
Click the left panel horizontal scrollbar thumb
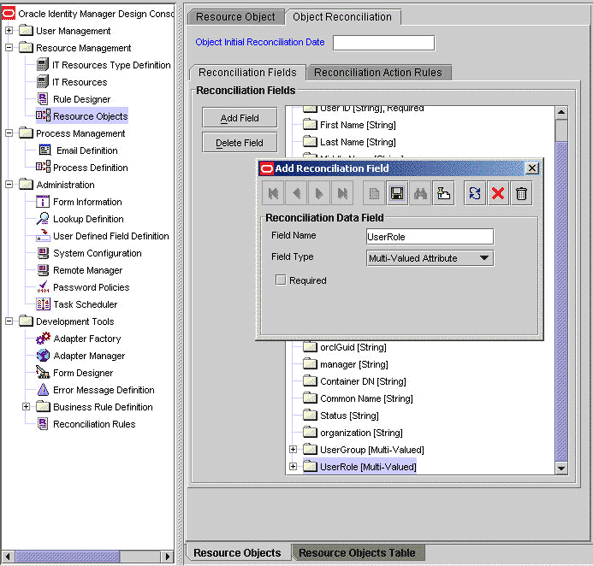(x=67, y=556)
